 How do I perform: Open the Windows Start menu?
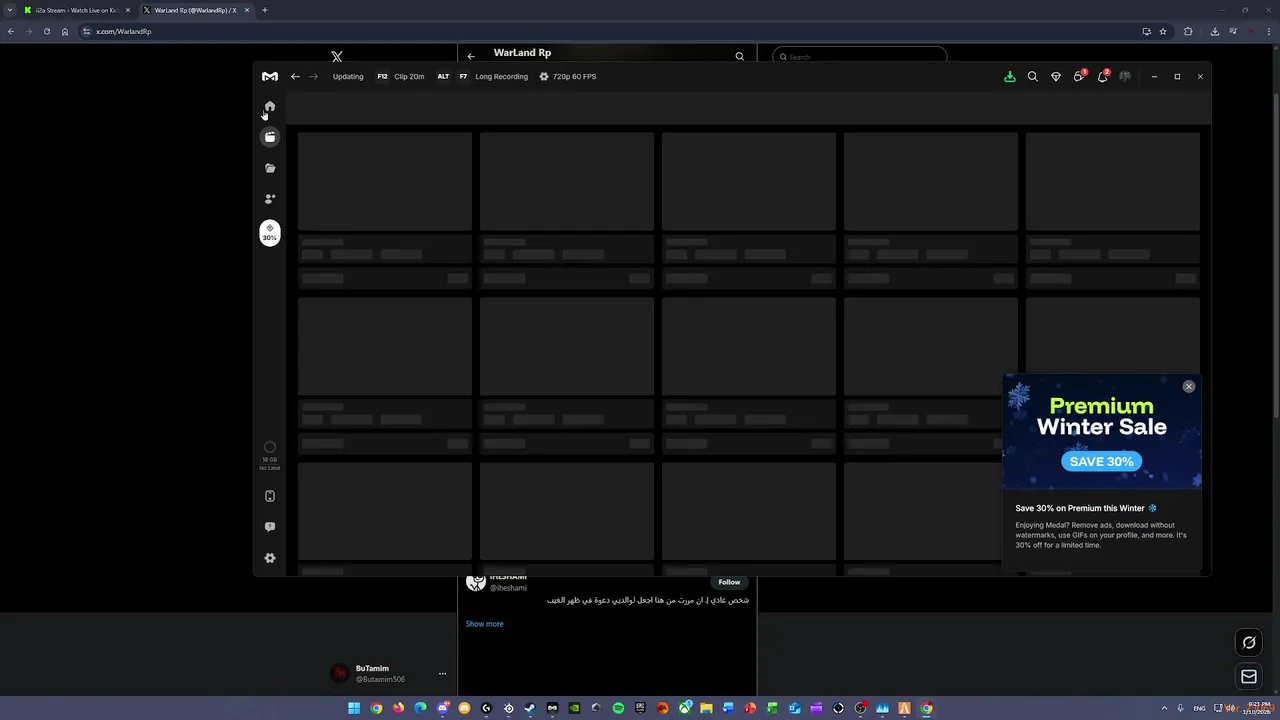click(x=354, y=708)
